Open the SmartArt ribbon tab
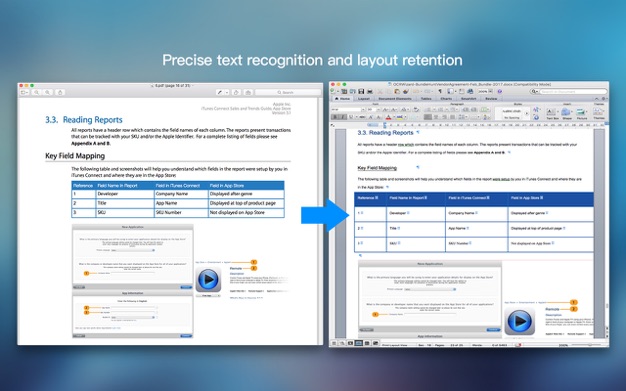Image resolution: width=626 pixels, height=391 pixels. pyautogui.click(x=469, y=99)
